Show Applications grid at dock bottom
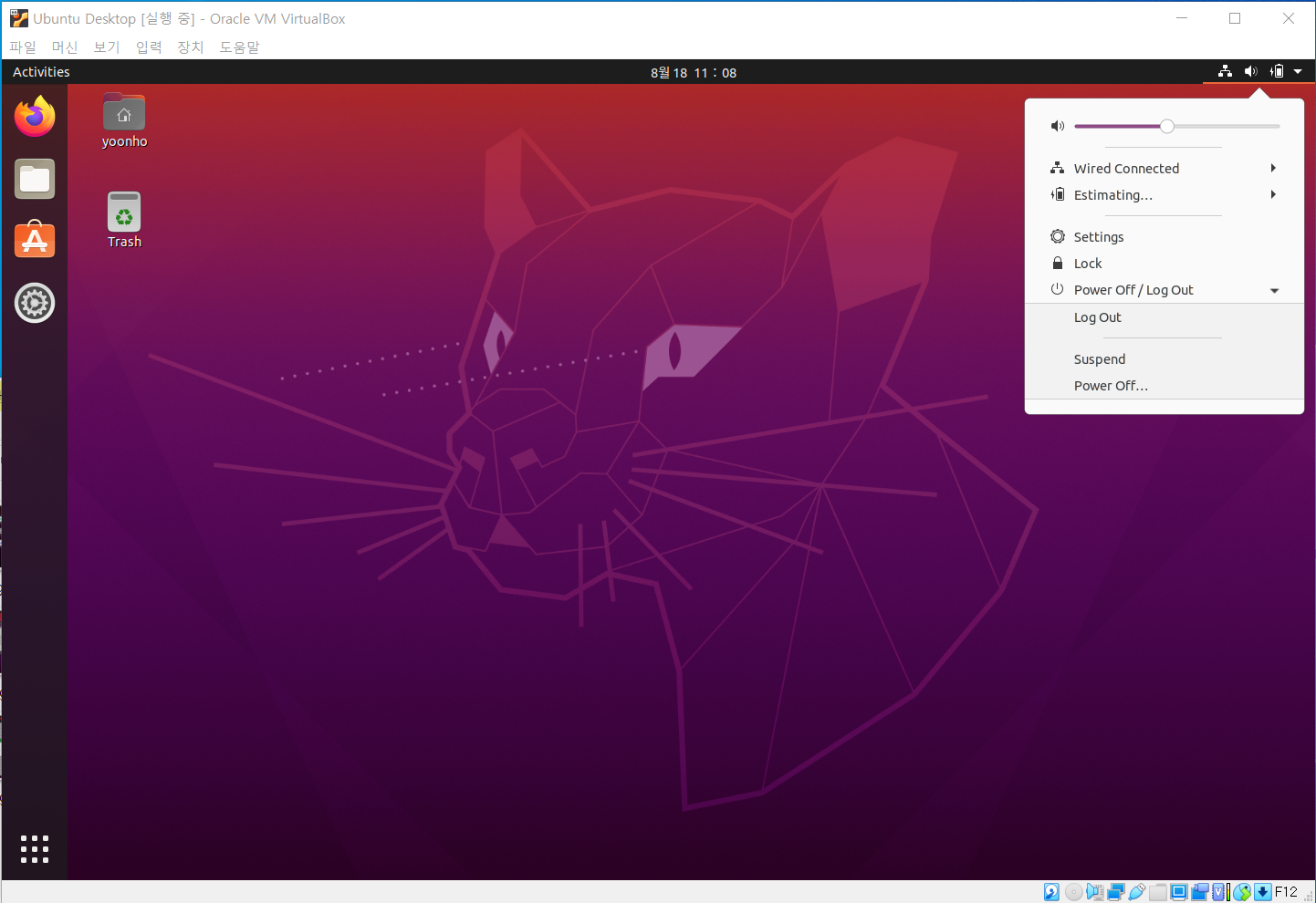Image resolution: width=1316 pixels, height=903 pixels. tap(35, 848)
